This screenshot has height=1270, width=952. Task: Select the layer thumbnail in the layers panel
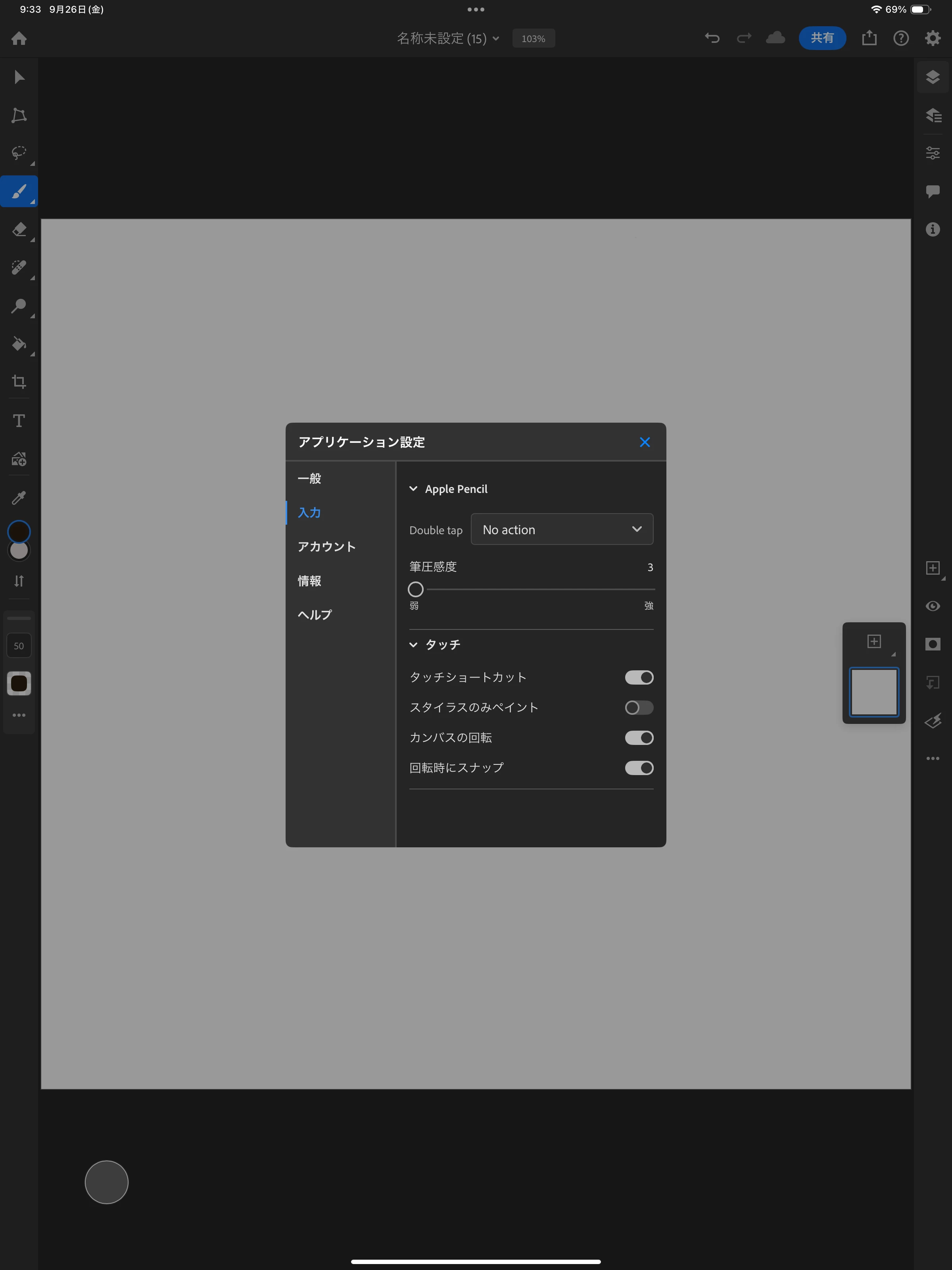873,692
